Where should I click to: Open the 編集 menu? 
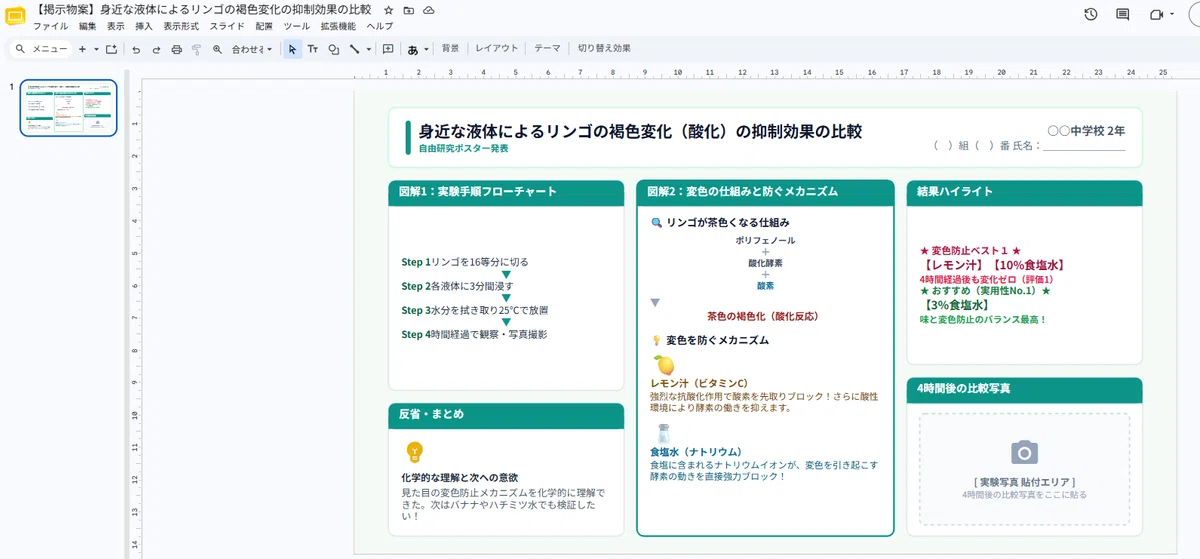[x=88, y=26]
